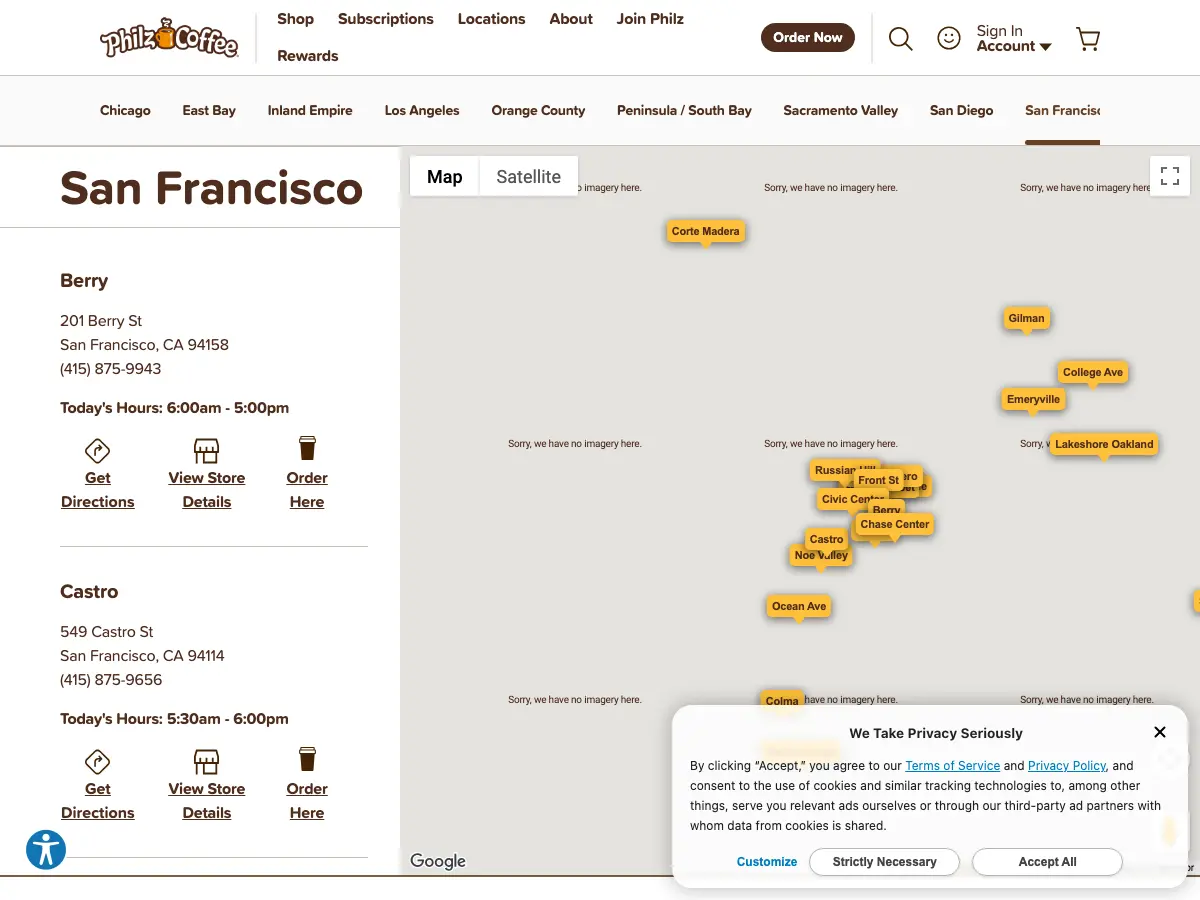The width and height of the screenshot is (1200, 900).
Task: Select the Noe Valley map marker
Action: 821,555
